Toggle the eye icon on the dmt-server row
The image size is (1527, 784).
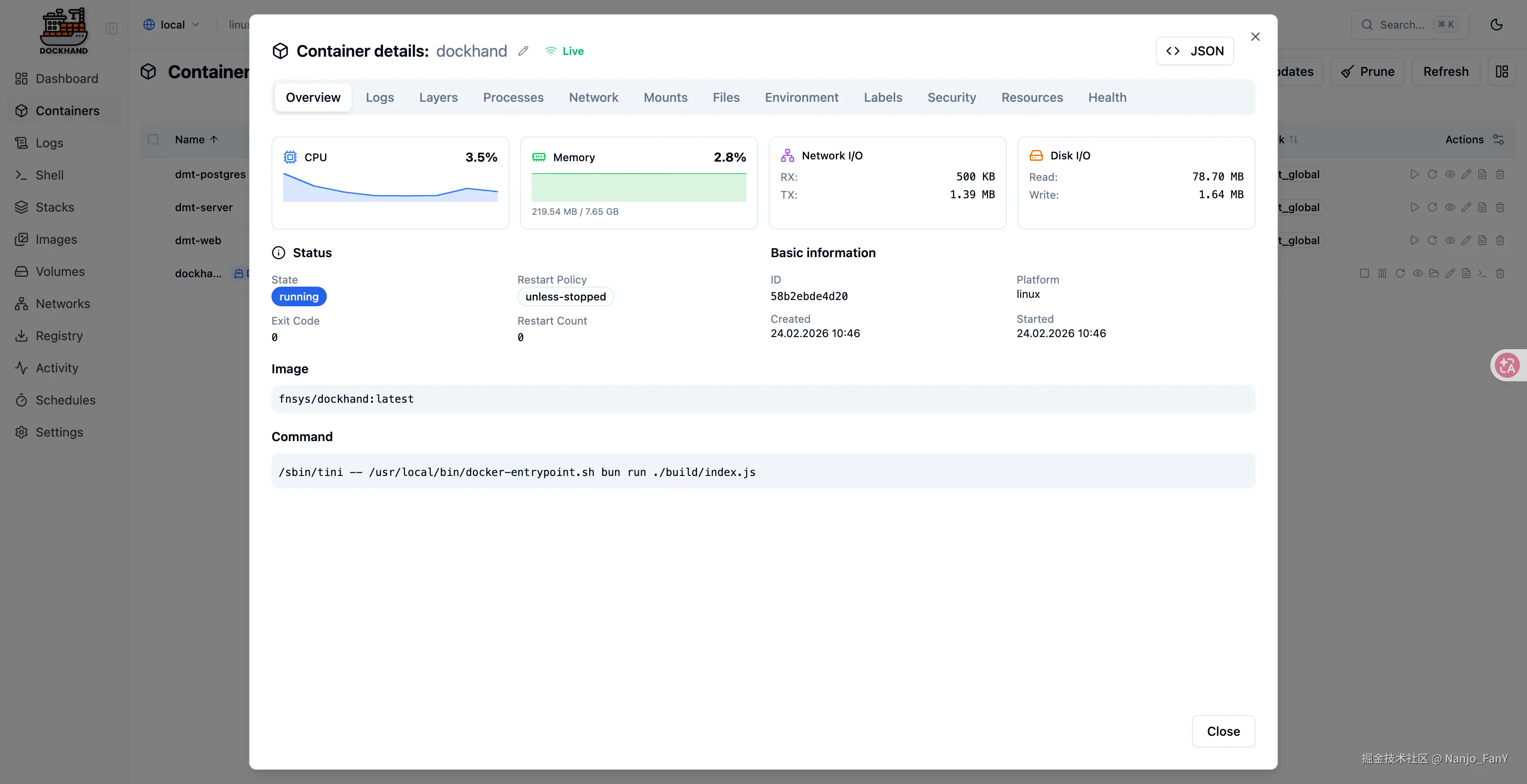click(1449, 208)
